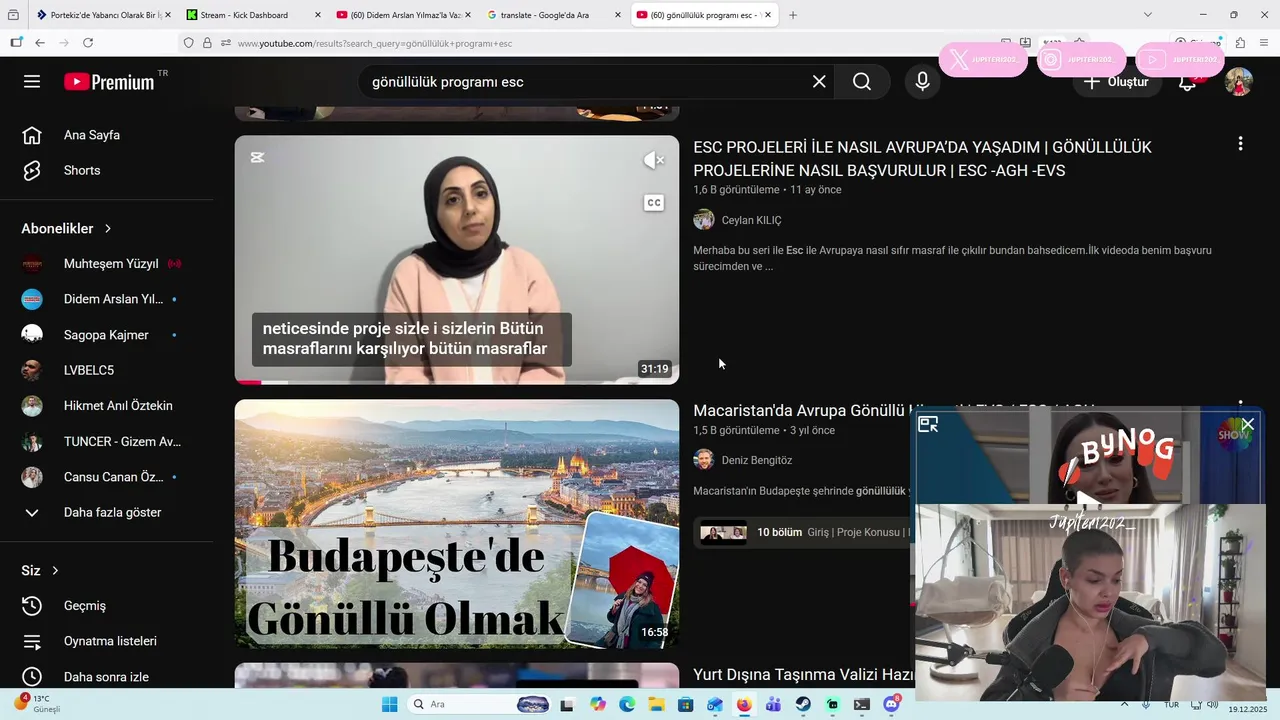The height and width of the screenshot is (720, 1280).
Task: Open Firefox application hamburger menu
Action: pos(1263,43)
